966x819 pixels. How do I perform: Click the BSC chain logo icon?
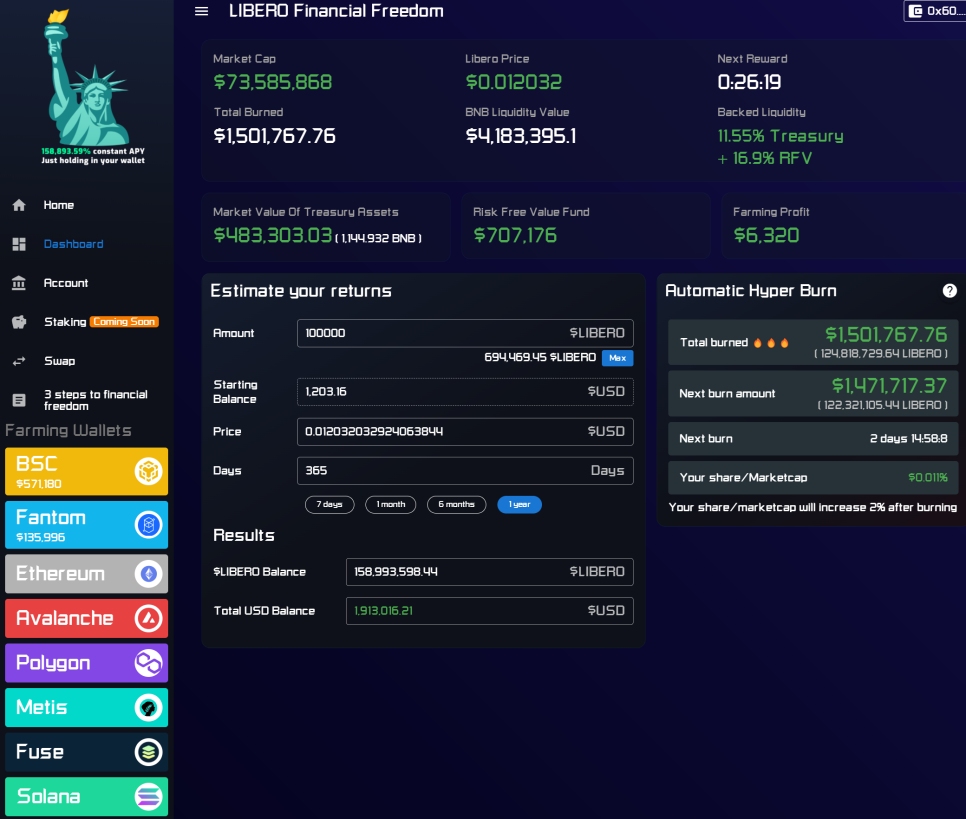point(148,471)
